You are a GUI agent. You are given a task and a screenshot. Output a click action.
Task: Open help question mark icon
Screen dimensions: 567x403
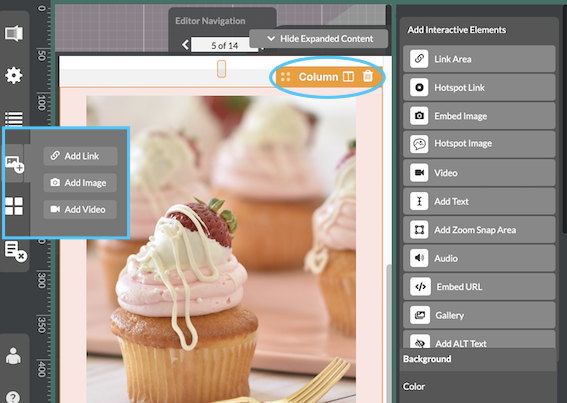tap(13, 397)
